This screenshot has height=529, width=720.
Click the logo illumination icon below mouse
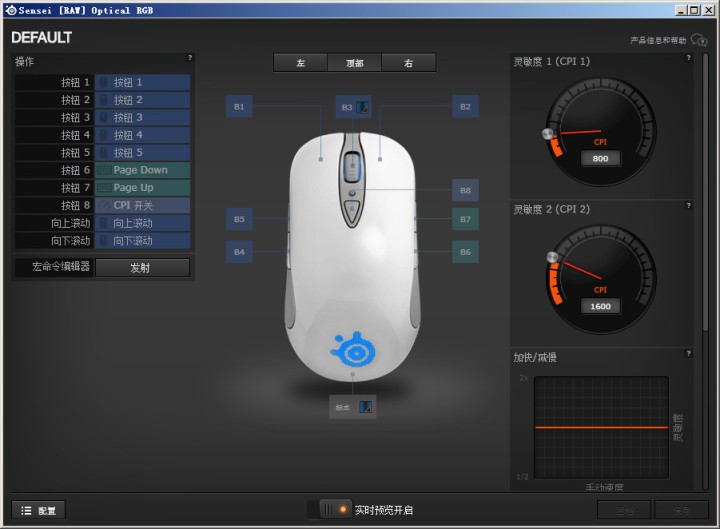tap(366, 407)
